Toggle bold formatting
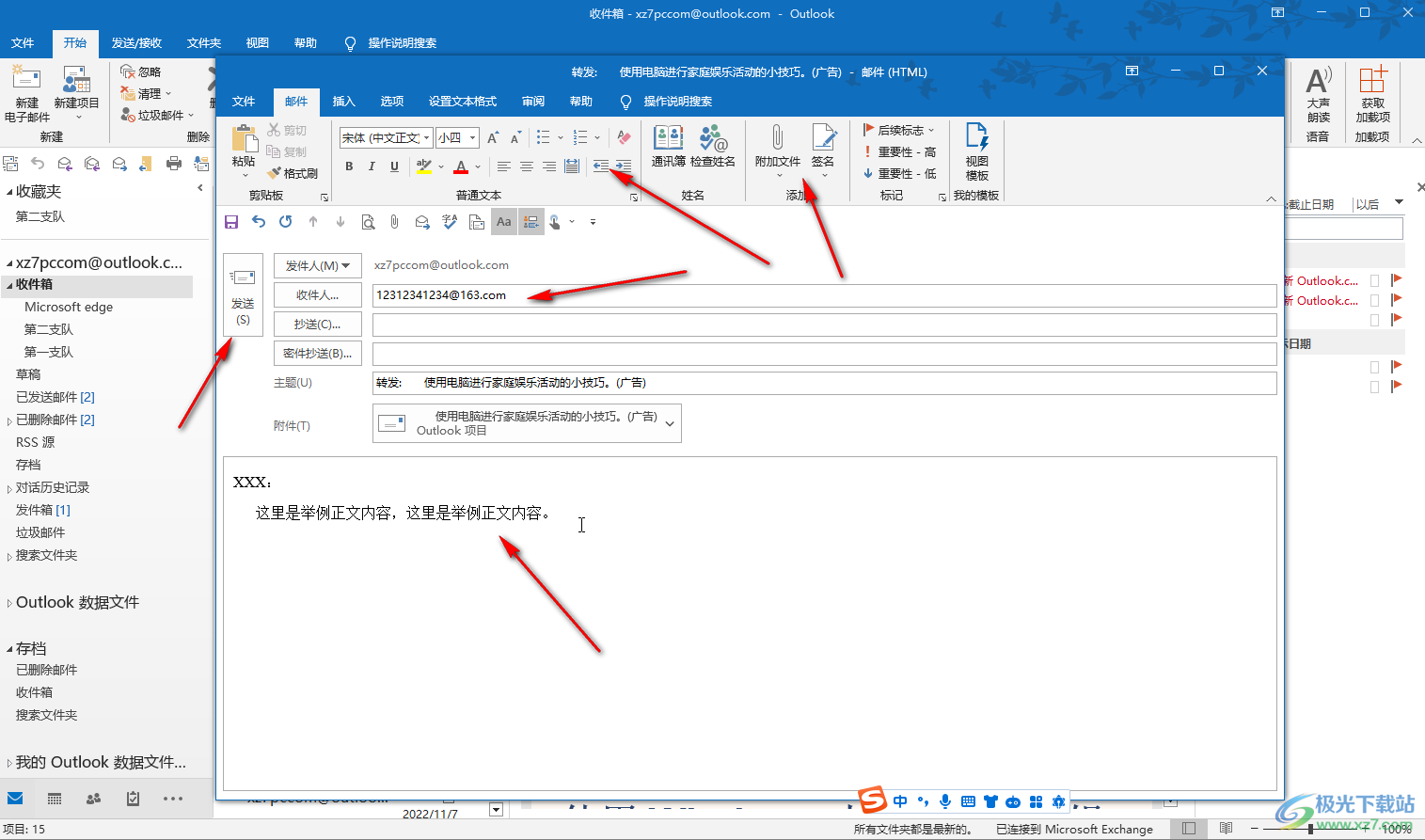Screen dimensions: 1425x840 pyautogui.click(x=349, y=166)
